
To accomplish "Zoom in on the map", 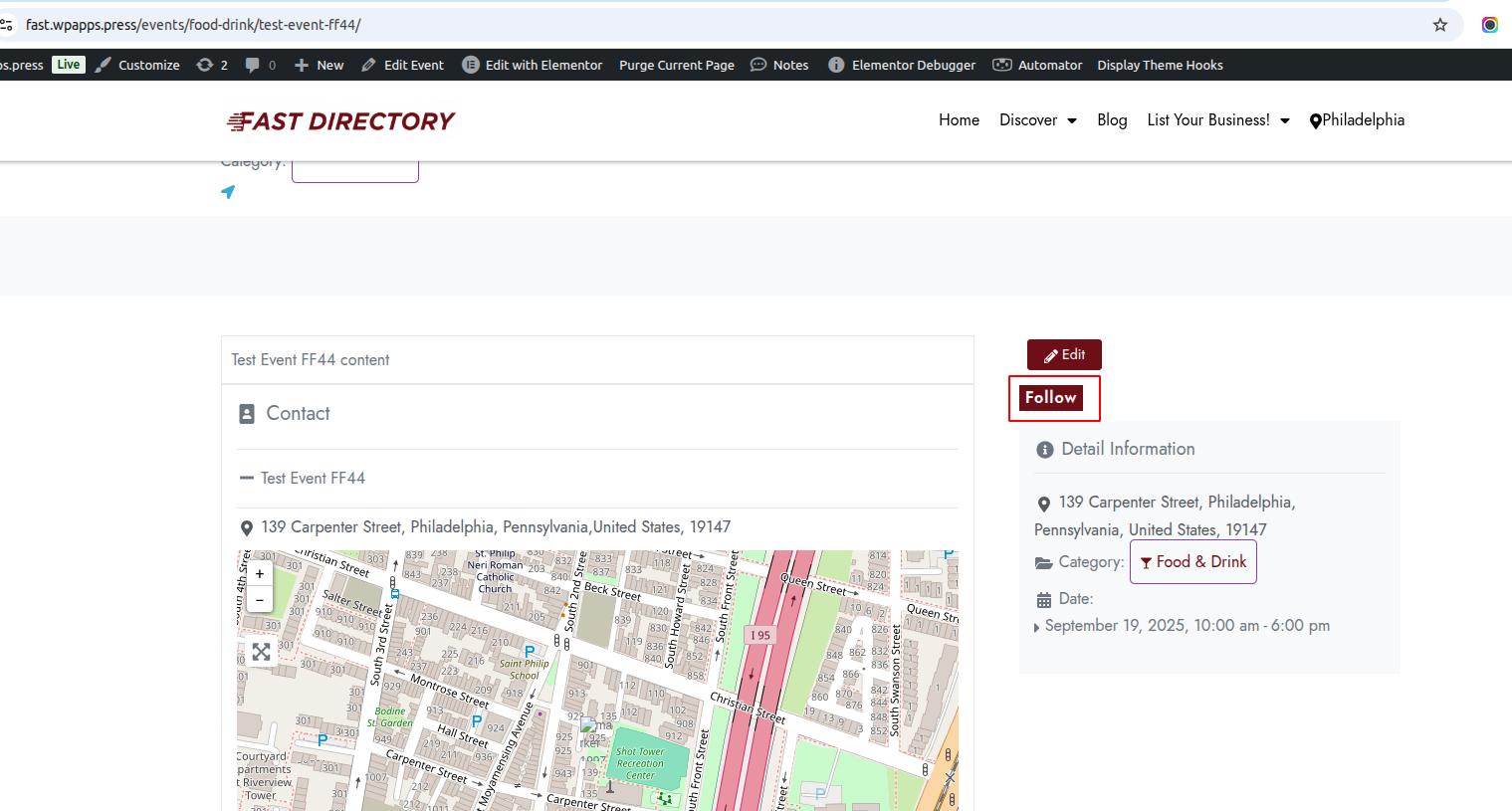I will [260, 574].
